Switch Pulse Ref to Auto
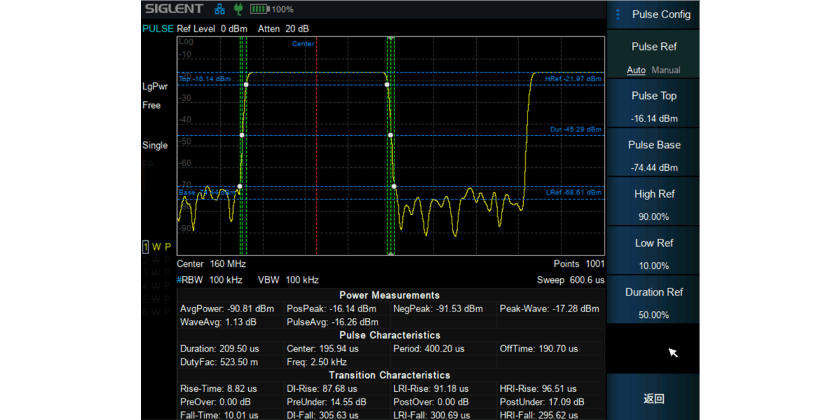The width and height of the screenshot is (840, 420). tap(636, 70)
